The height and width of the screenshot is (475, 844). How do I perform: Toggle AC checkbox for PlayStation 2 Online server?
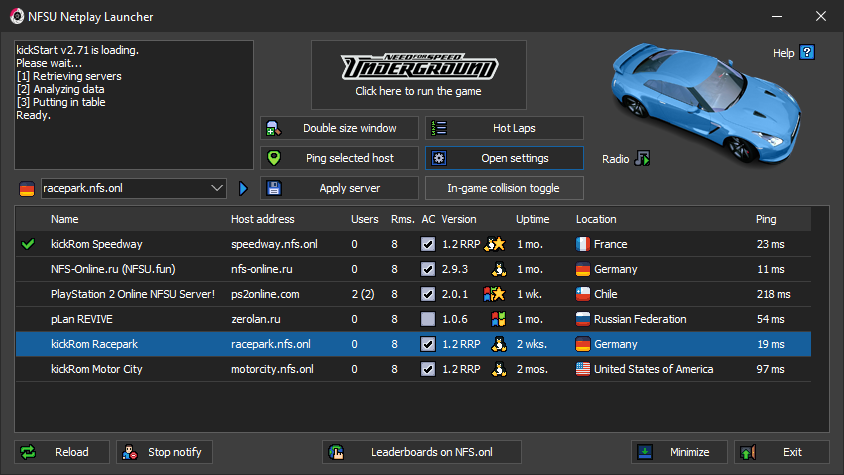(x=428, y=294)
